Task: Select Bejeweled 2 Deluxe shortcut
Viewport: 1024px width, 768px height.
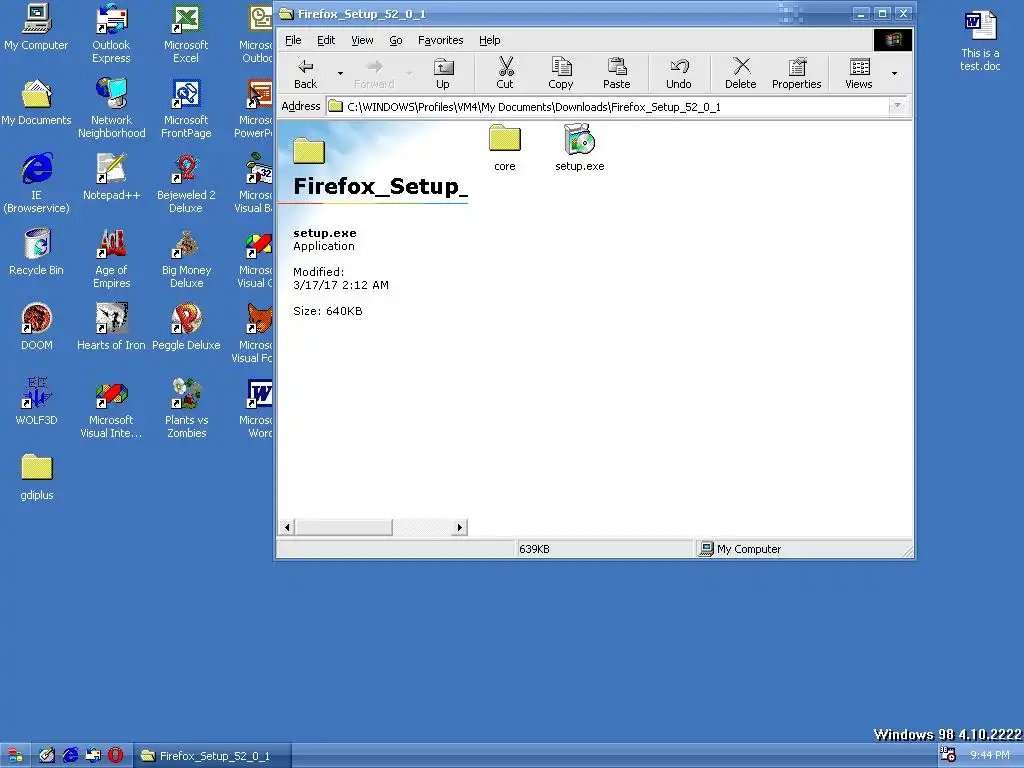Action: (186, 184)
